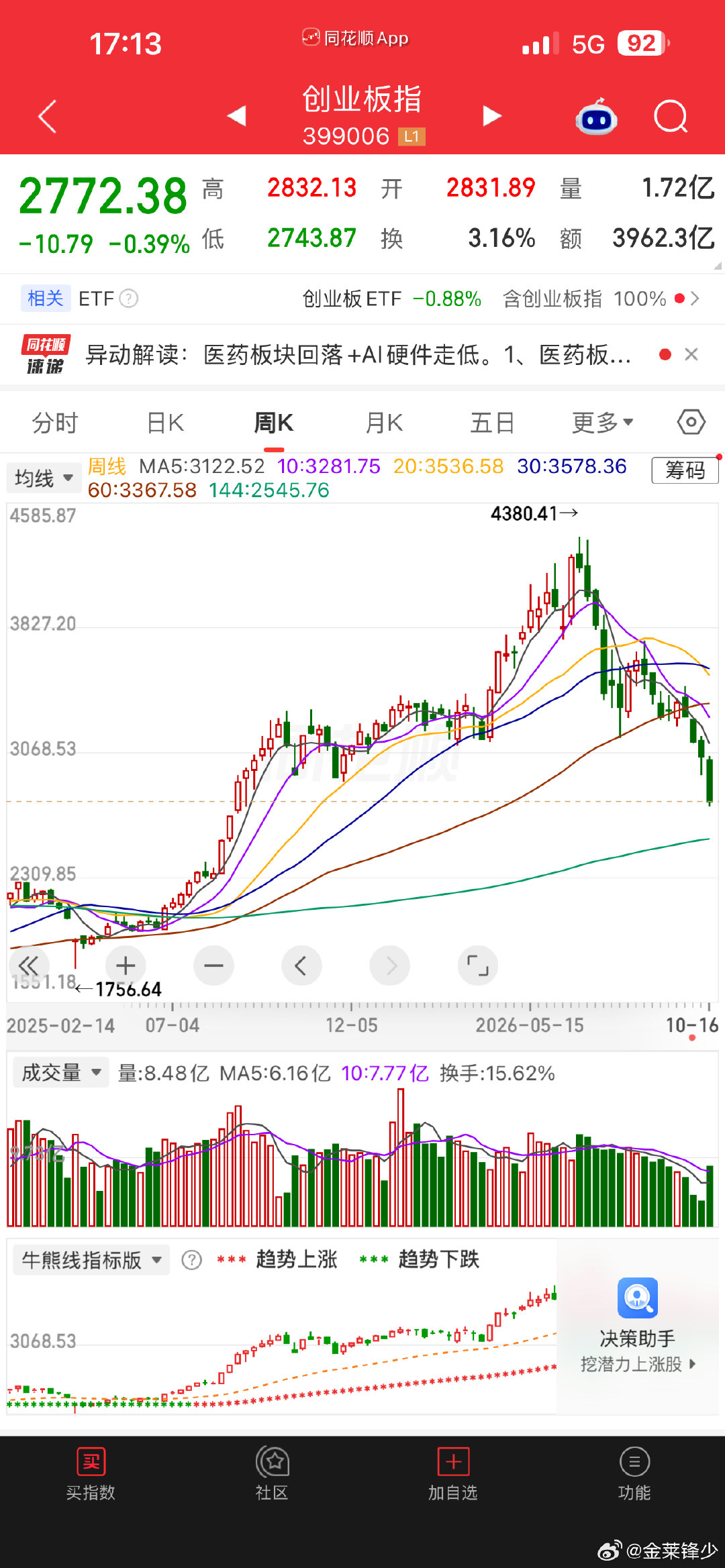Tap the L1 data level badge
725x1568 pixels.
coord(412,137)
